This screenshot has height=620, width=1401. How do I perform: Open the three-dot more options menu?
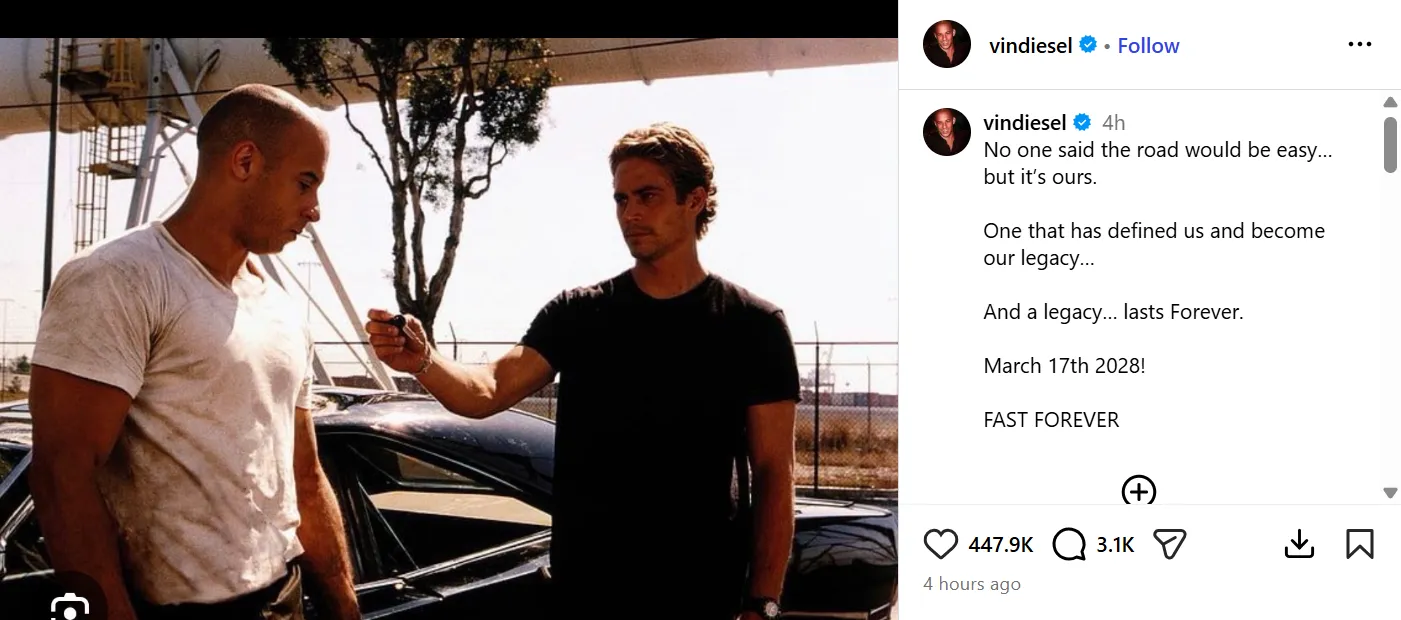tap(1359, 44)
